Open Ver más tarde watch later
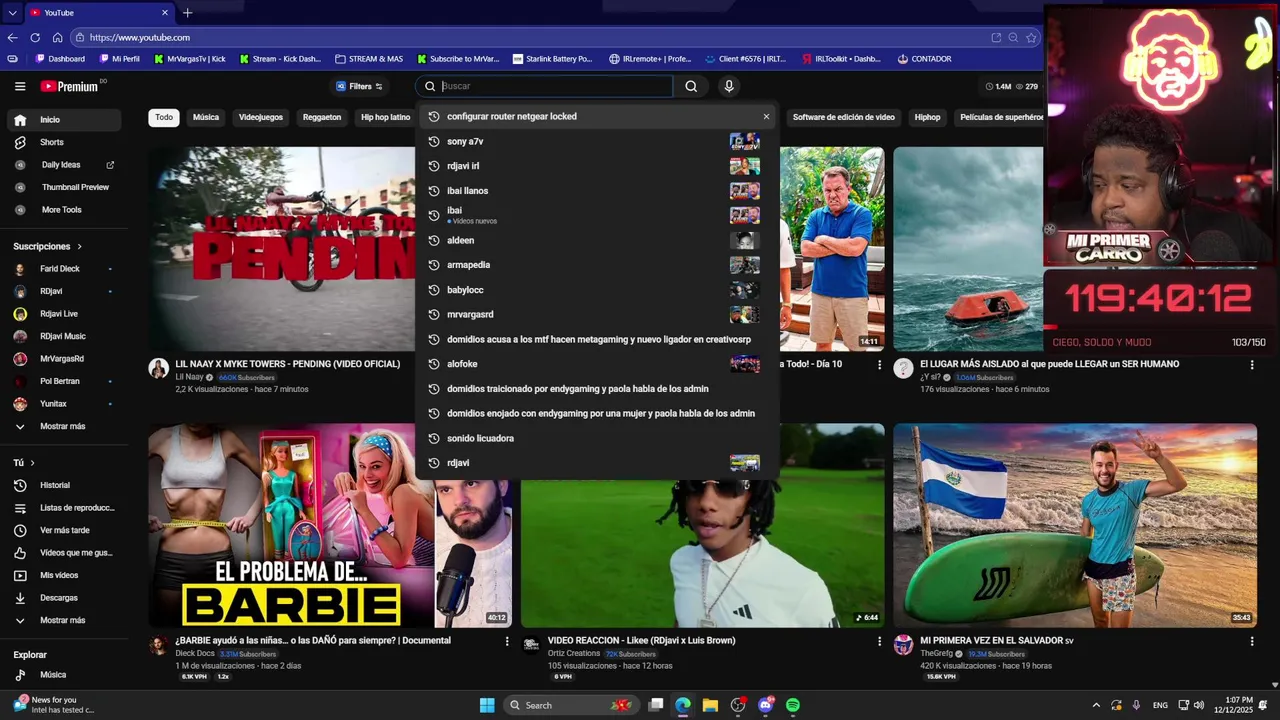 click(x=64, y=530)
